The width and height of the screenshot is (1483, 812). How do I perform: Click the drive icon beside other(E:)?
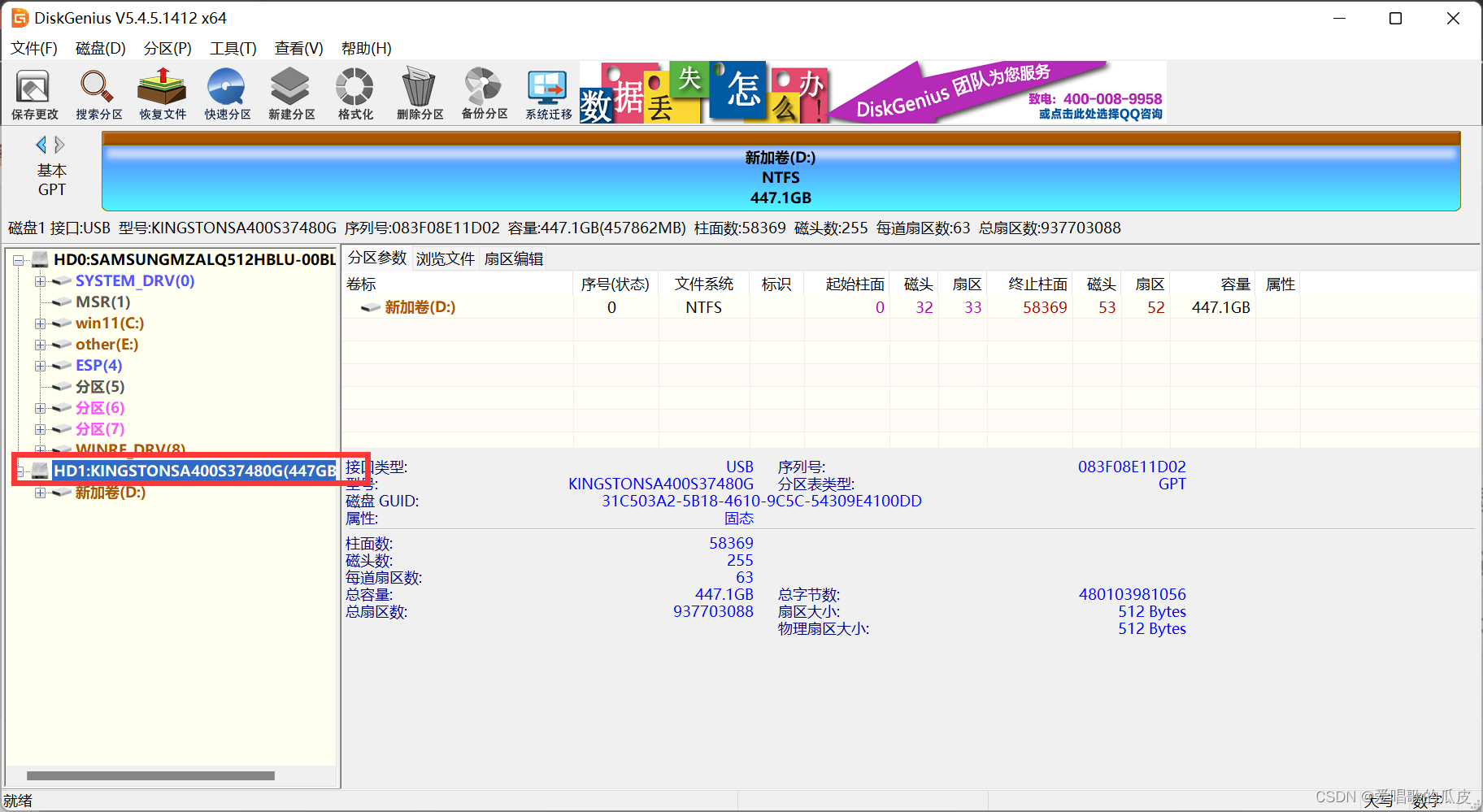(x=61, y=345)
